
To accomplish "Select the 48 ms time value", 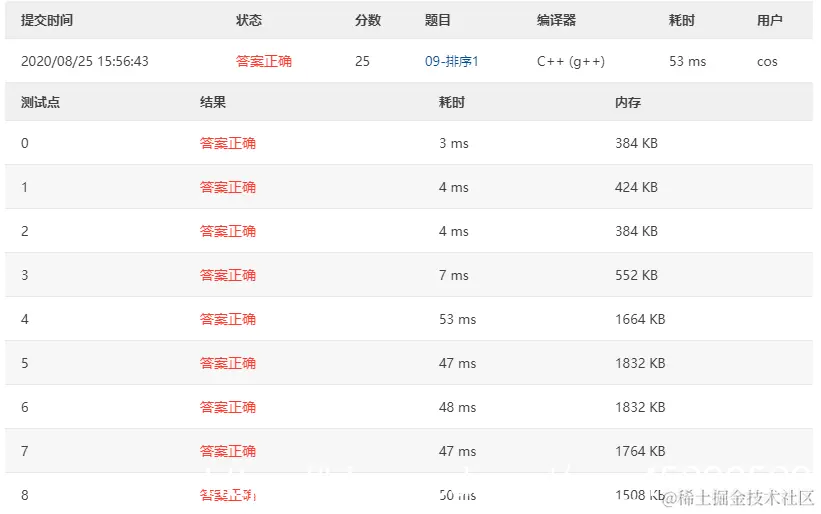I will (458, 407).
